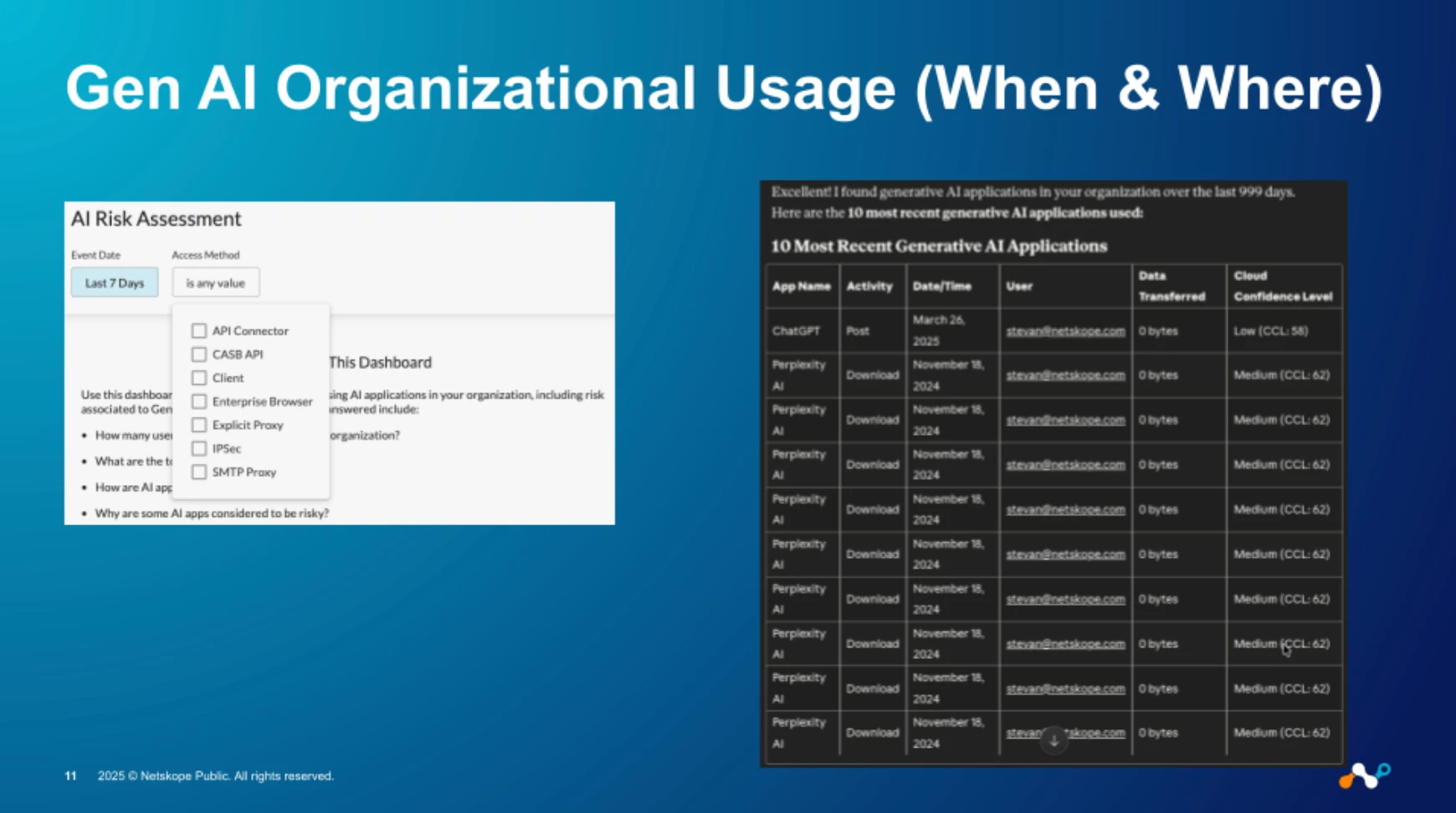Click the slide page number 11

click(70, 776)
